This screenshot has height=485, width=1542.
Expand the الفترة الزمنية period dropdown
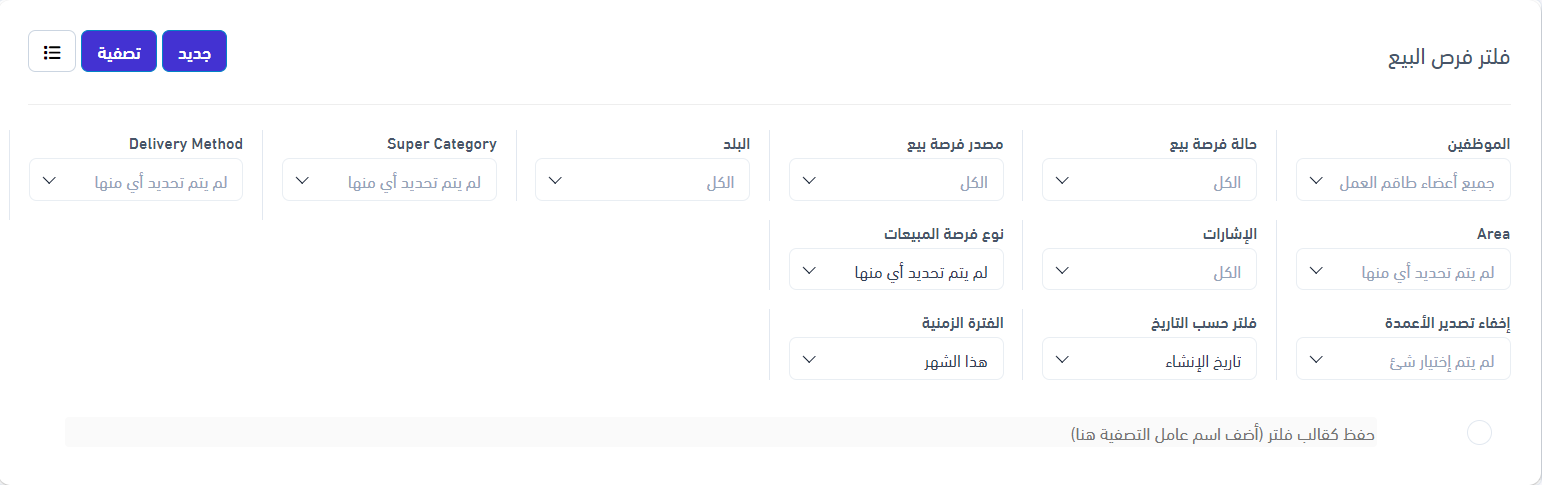895,359
